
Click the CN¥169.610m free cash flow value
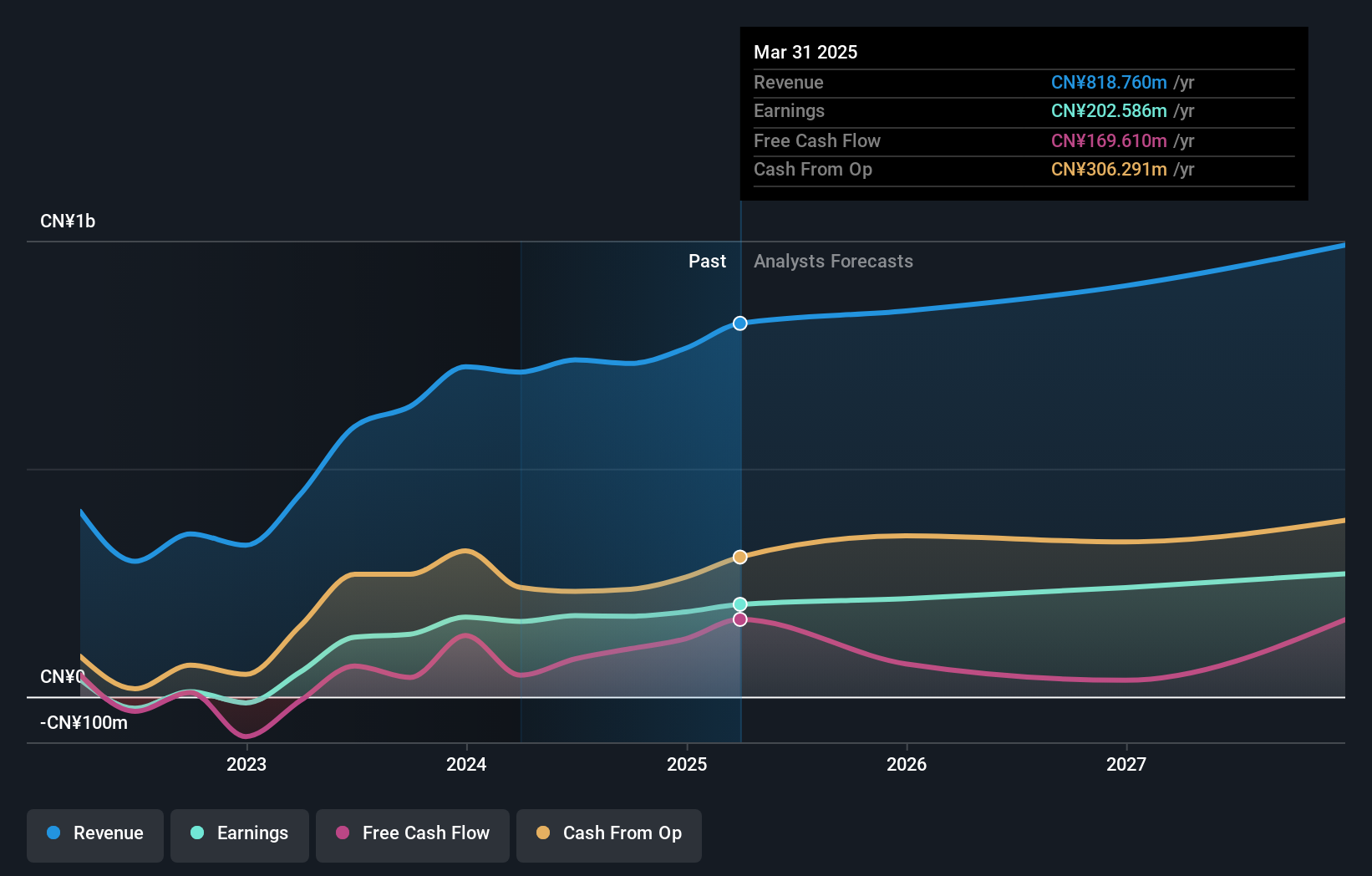pyautogui.click(x=1109, y=141)
